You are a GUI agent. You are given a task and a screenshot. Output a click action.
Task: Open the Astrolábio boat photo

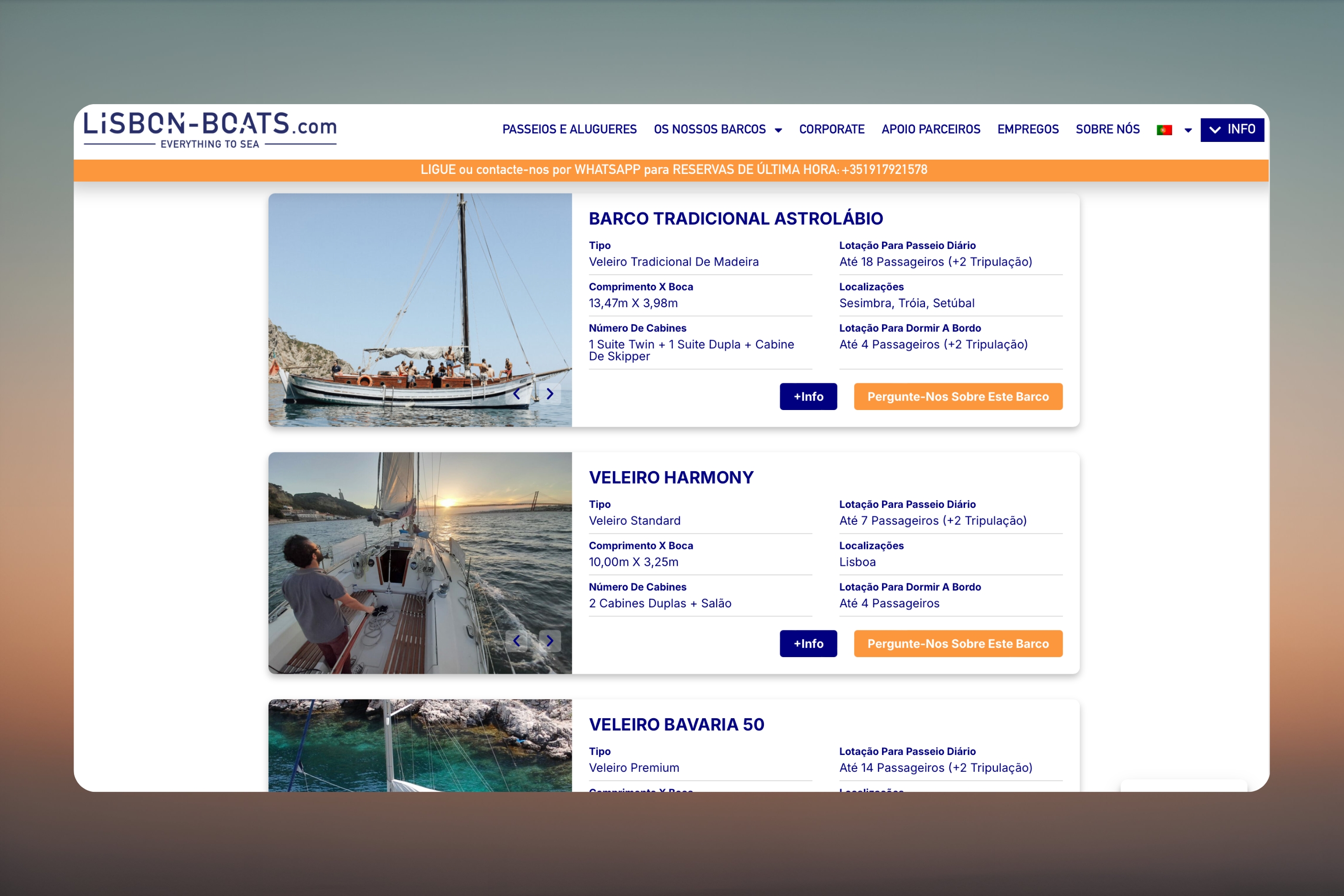pos(420,310)
